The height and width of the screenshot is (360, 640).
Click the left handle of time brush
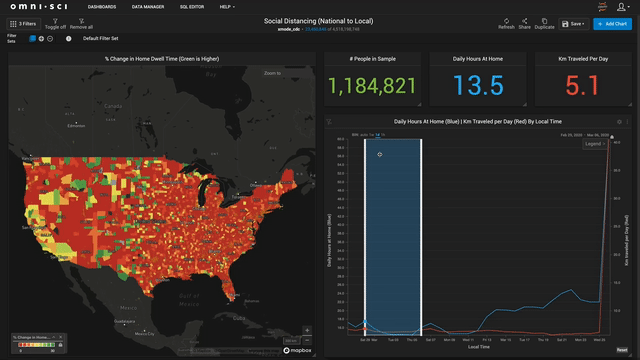[365, 237]
